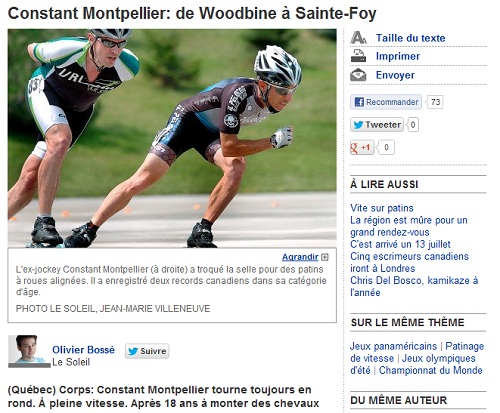The height and width of the screenshot is (413, 500).
Task: Enlarge photo via Agrandir link
Action: 300,257
